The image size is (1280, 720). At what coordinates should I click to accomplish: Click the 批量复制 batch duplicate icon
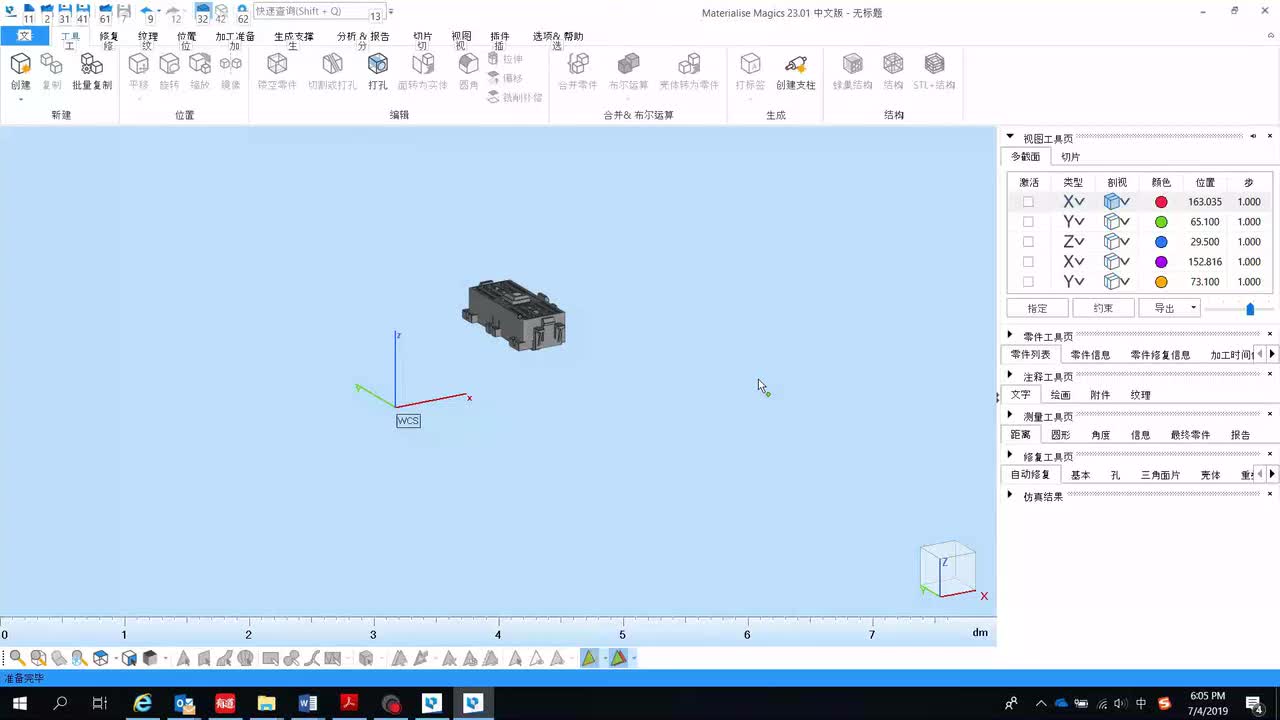pos(91,65)
